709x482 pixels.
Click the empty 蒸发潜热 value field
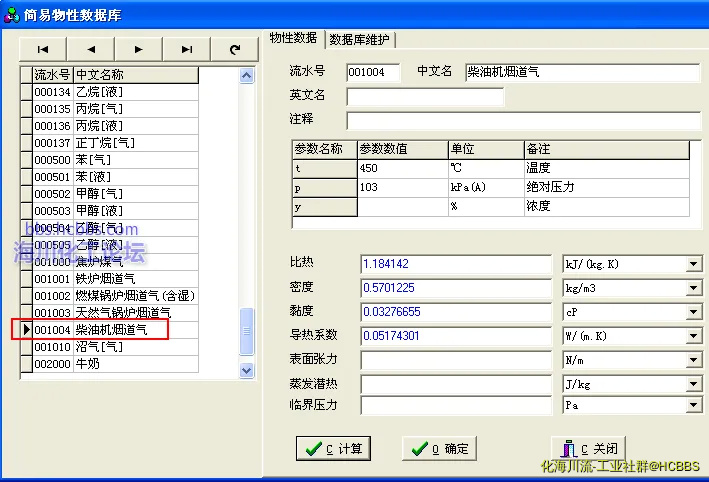456,384
